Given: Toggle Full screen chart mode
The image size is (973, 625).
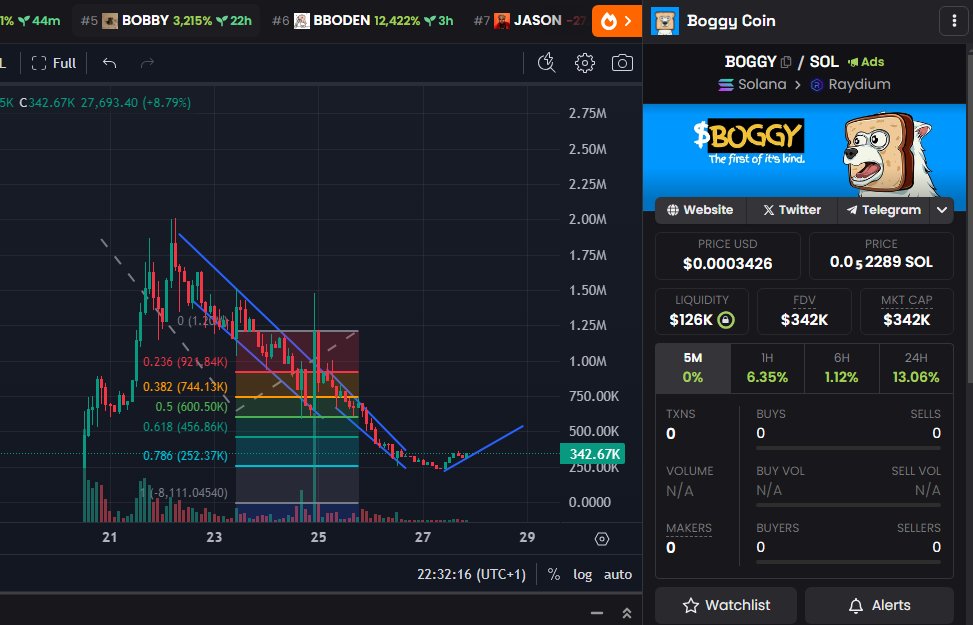Looking at the screenshot, I should click(x=54, y=63).
